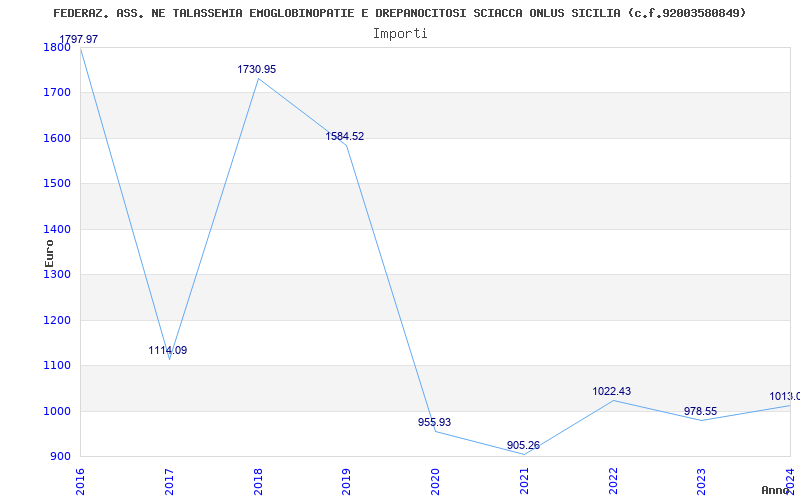Click the 2016 x-axis label
This screenshot has width=800, height=500.
(80, 481)
